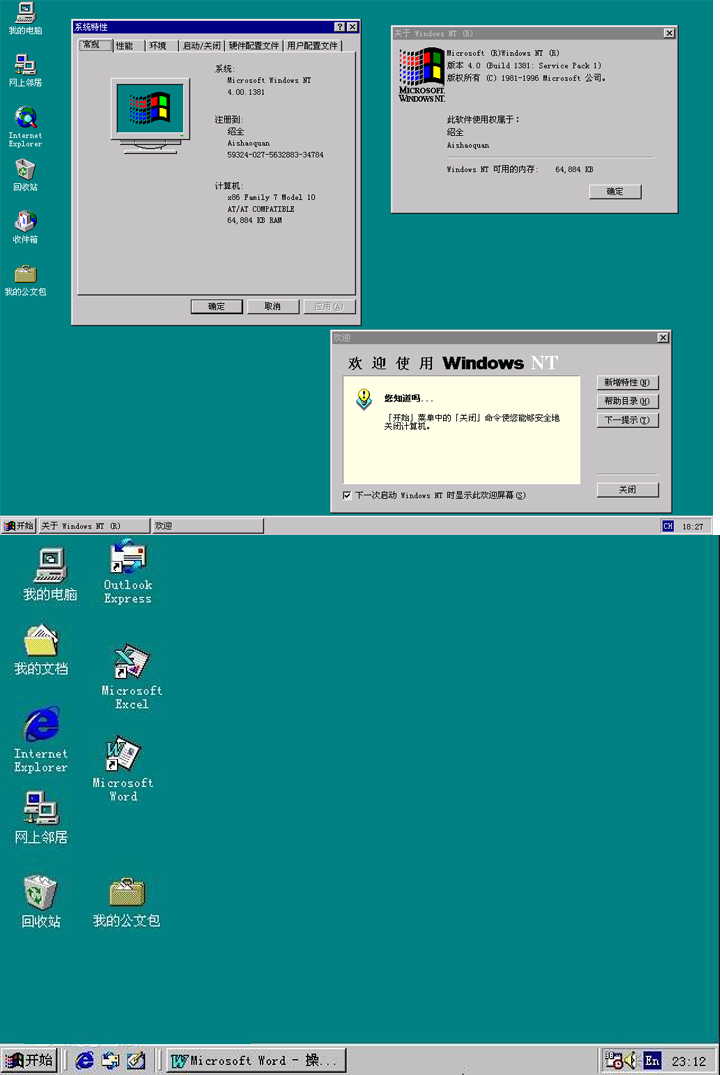Image resolution: width=720 pixels, height=1075 pixels.
Task: Click the Outlook Express quick launch icon
Action: [110, 1060]
